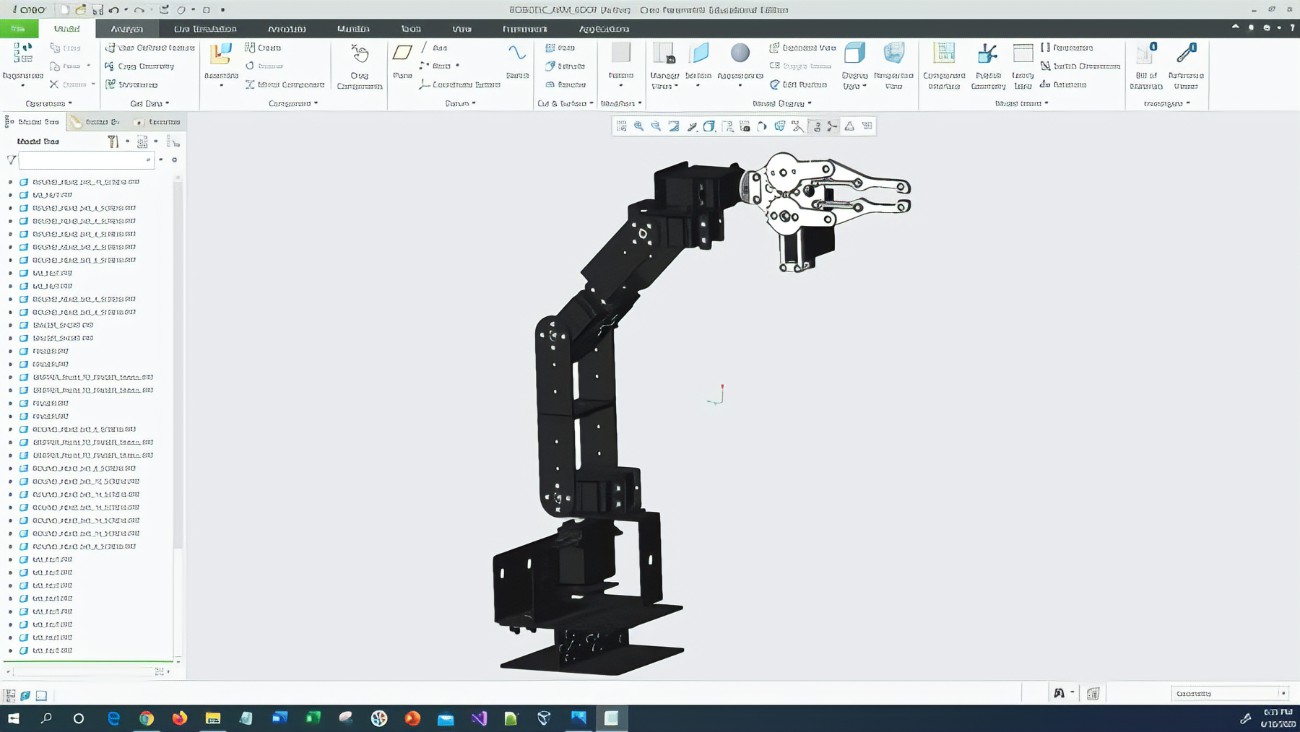Click the model tree search input field
This screenshot has width=1300, height=732.
(86, 160)
